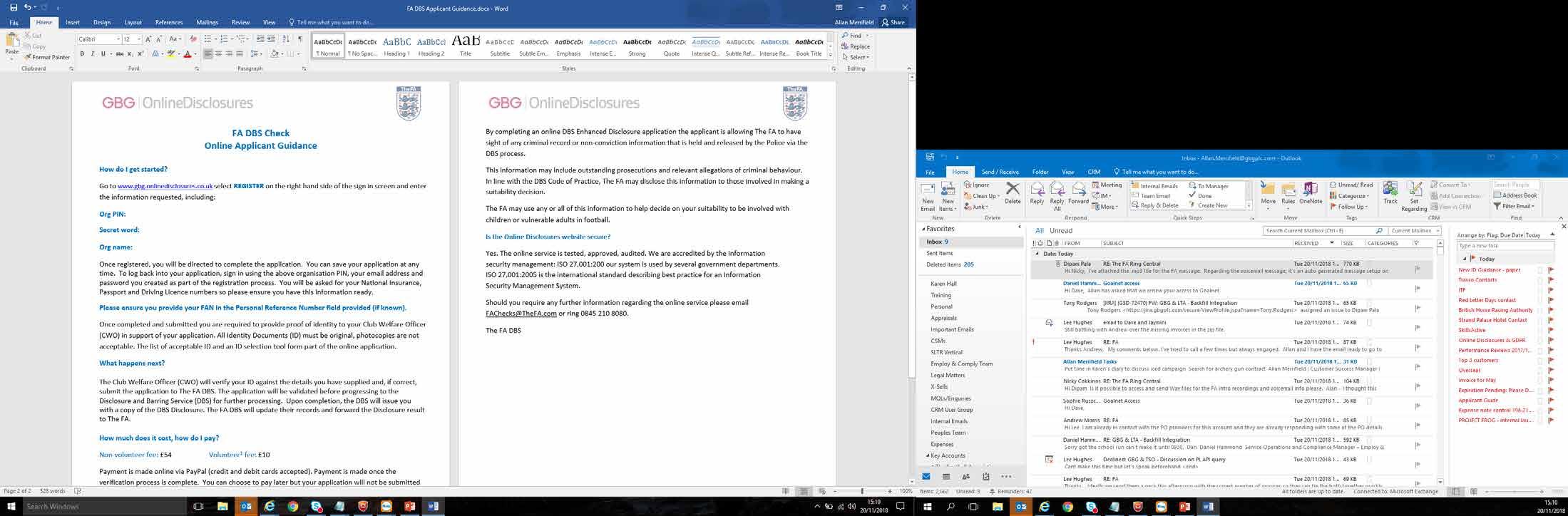Click the font color swatch in Word
The height and width of the screenshot is (516, 1568).
187,54
